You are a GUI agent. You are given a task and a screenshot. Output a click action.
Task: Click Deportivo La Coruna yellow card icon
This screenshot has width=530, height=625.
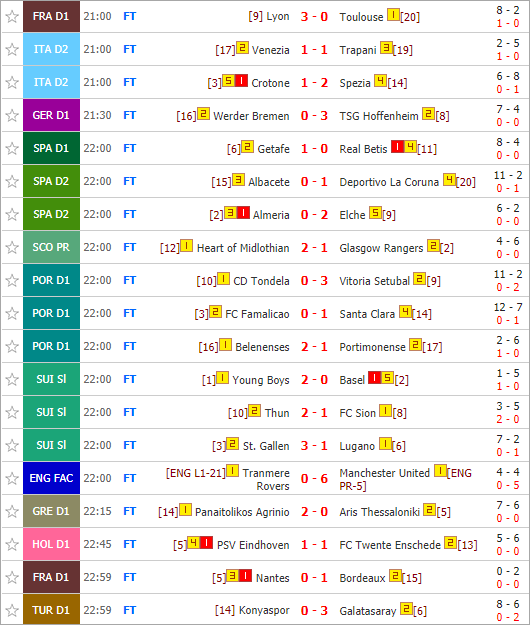[449, 179]
